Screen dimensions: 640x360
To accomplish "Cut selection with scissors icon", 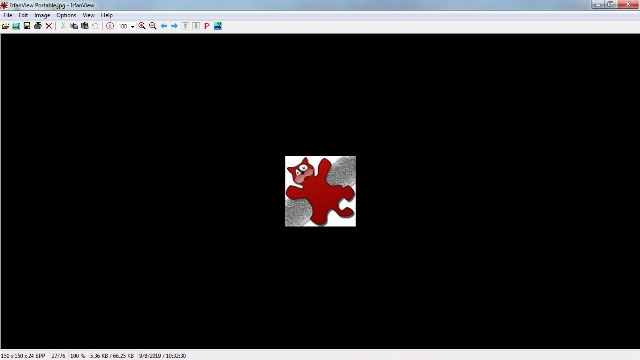I will [x=63, y=26].
